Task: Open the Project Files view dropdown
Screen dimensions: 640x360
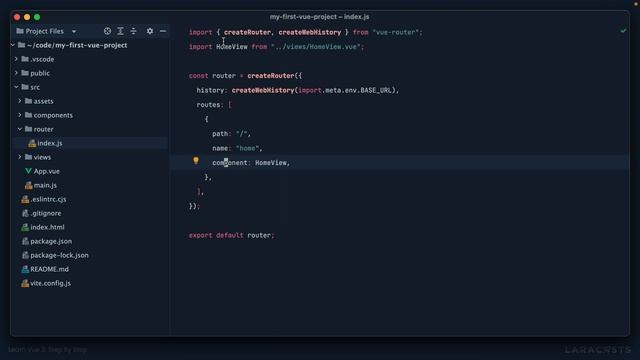Action: point(74,31)
